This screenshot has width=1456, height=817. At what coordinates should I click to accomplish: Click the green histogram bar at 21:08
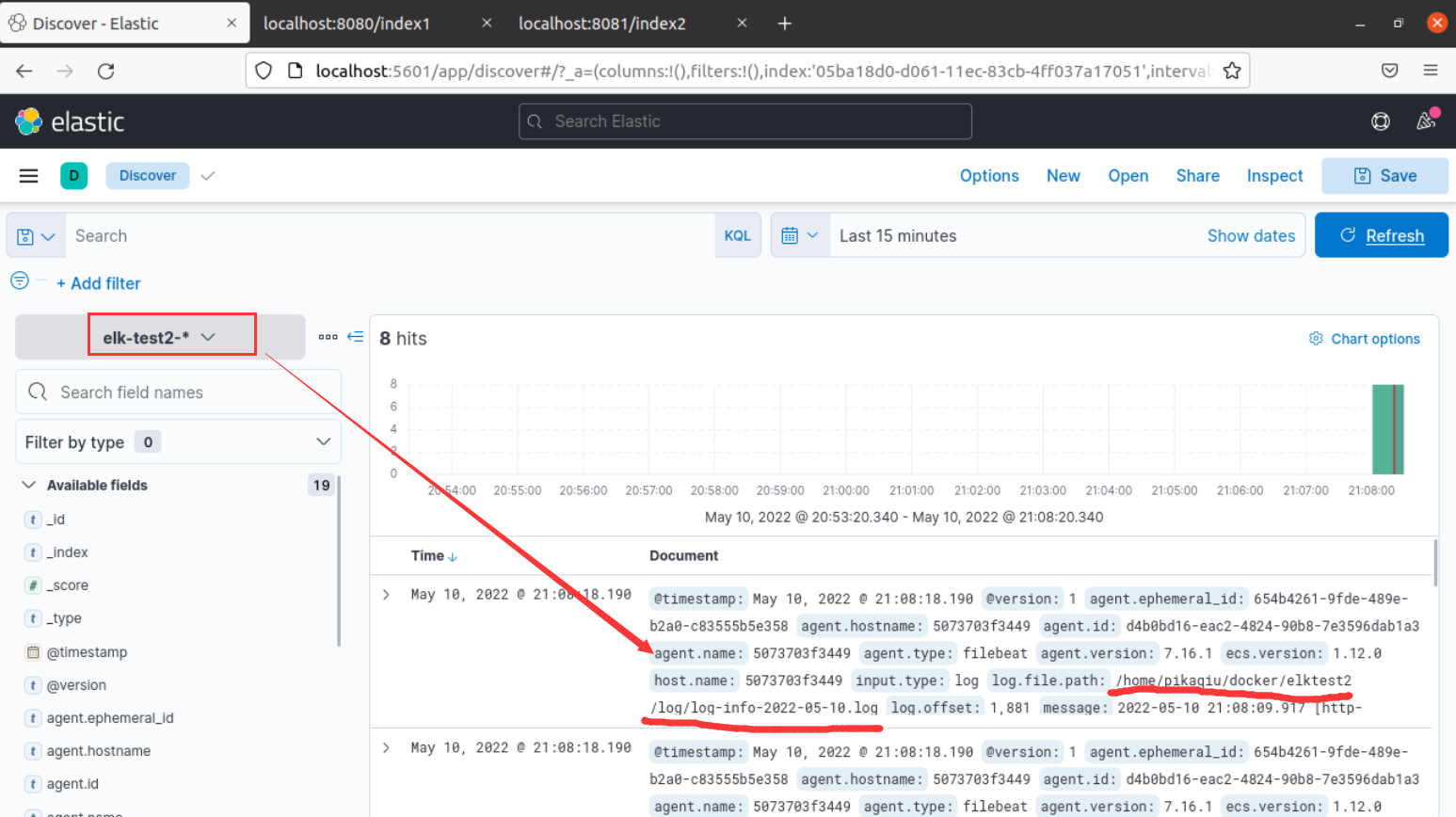[1387, 429]
